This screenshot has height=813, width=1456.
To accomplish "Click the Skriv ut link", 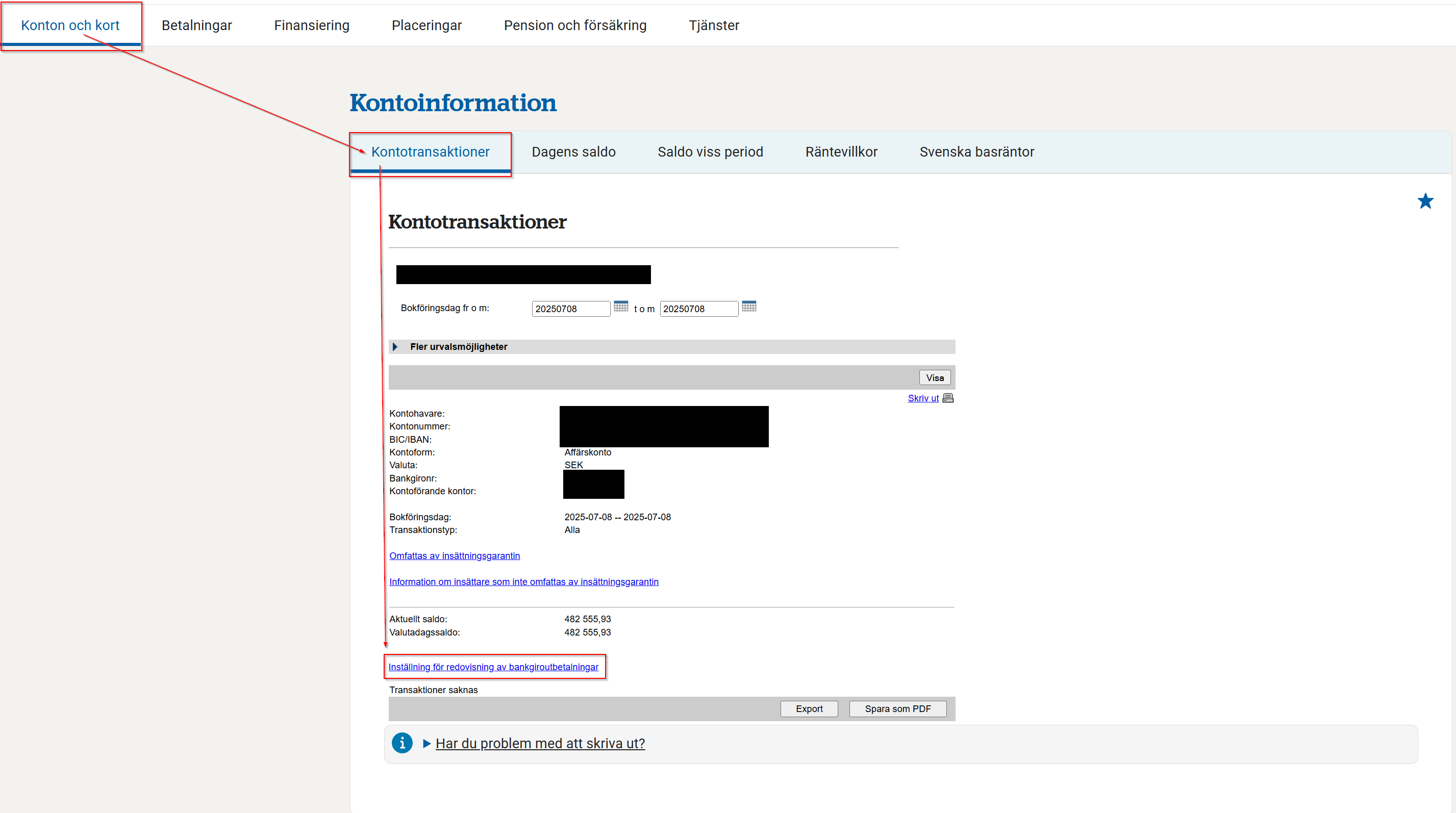I will pyautogui.click(x=923, y=398).
